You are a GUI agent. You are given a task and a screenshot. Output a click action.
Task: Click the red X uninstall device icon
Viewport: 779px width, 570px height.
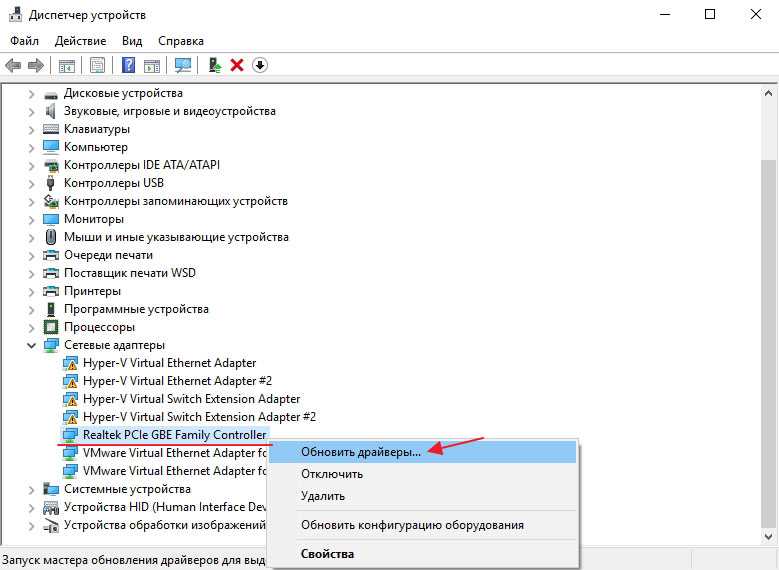coord(237,65)
